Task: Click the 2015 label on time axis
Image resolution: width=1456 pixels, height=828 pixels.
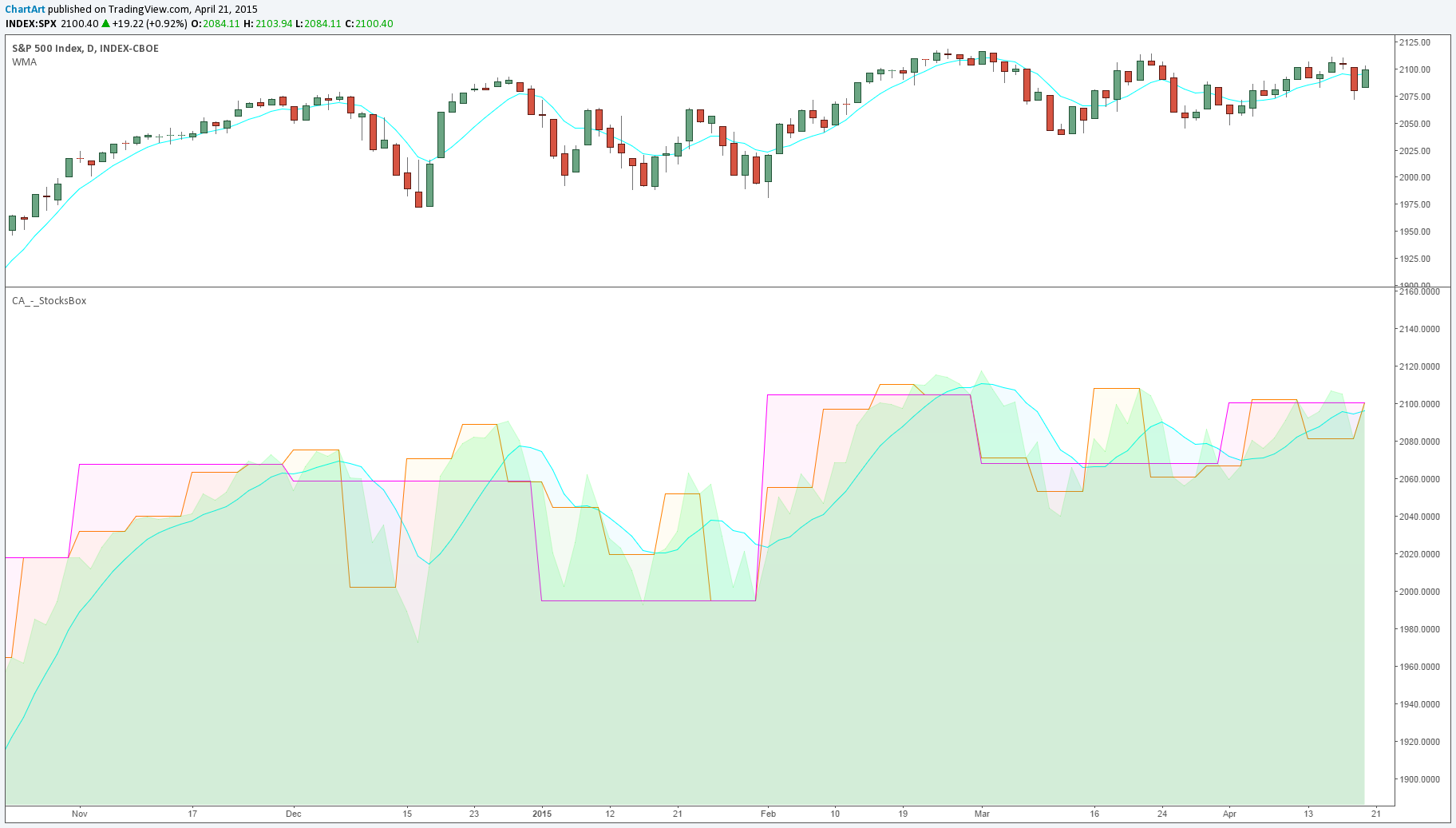Action: (x=542, y=814)
